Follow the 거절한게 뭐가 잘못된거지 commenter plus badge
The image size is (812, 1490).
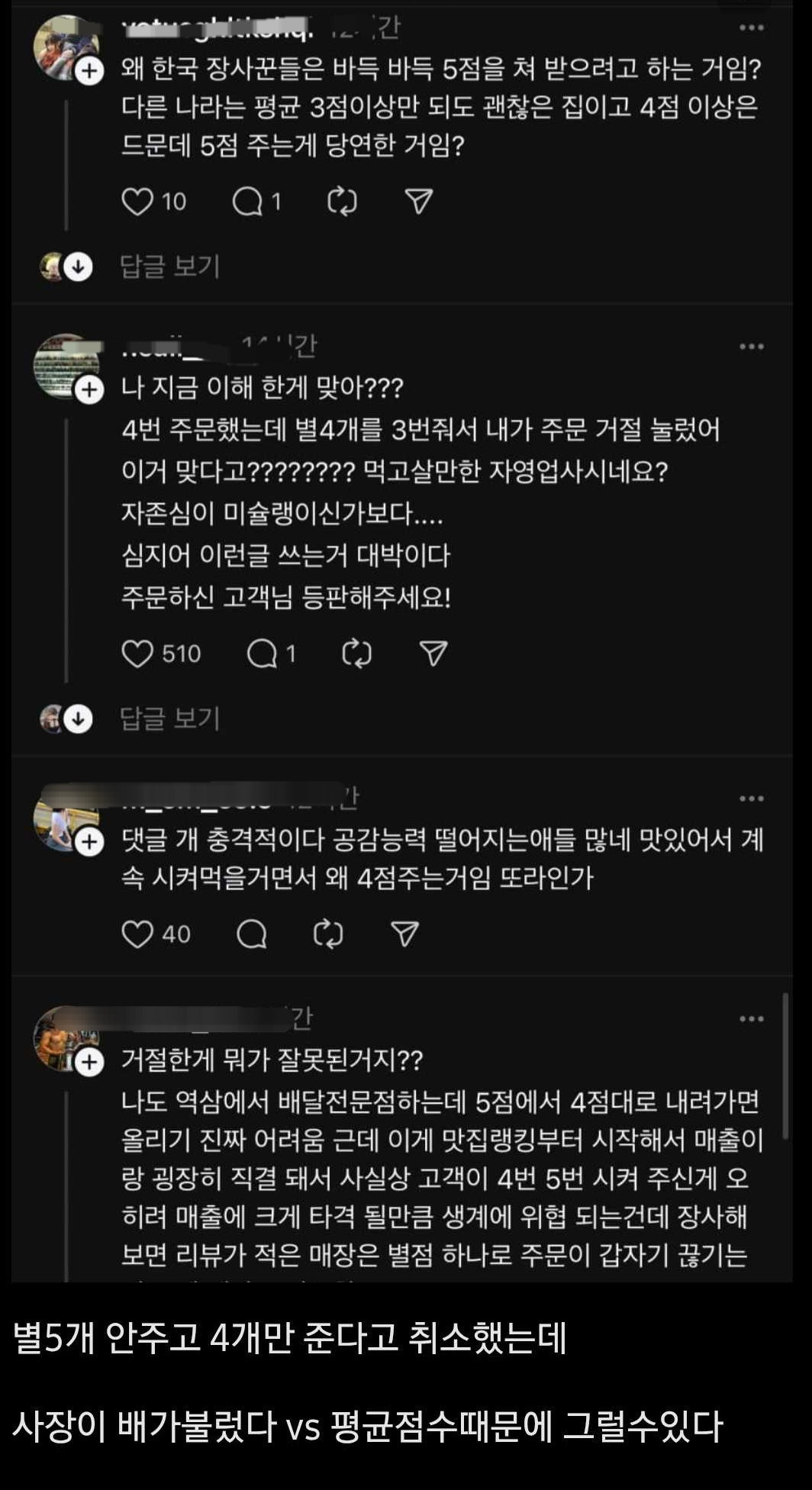(89, 1062)
